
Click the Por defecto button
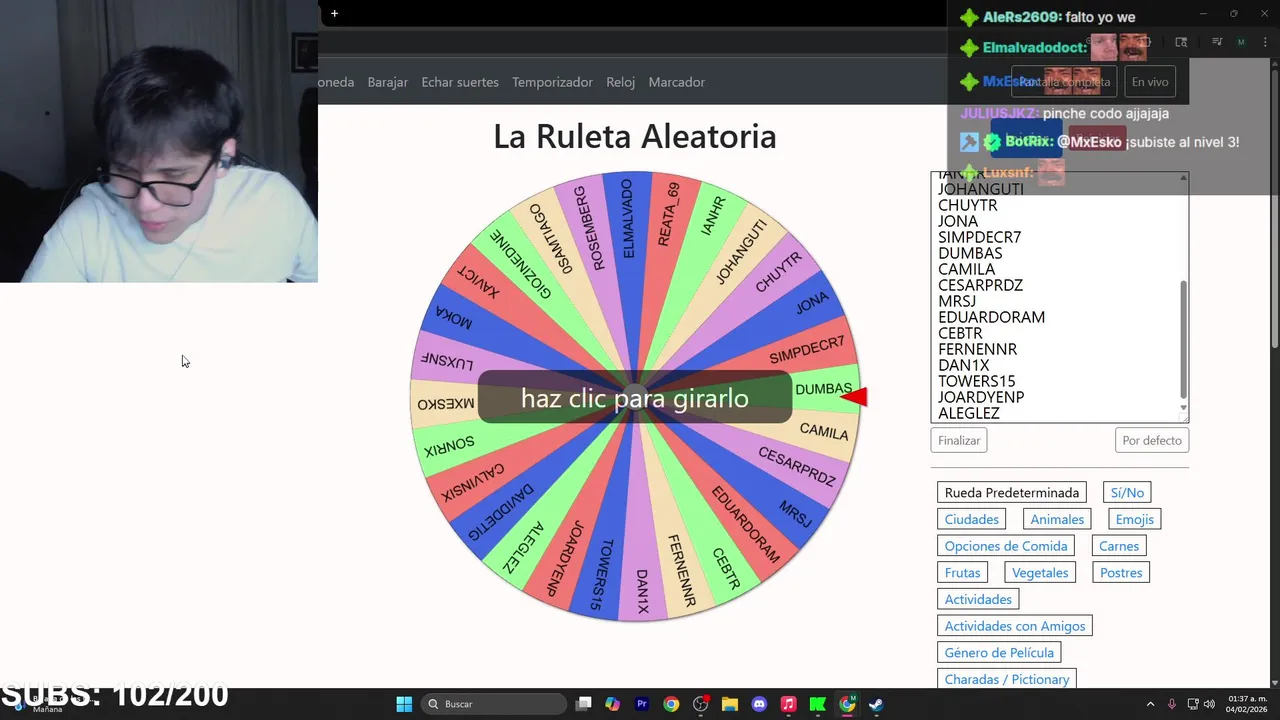1152,440
